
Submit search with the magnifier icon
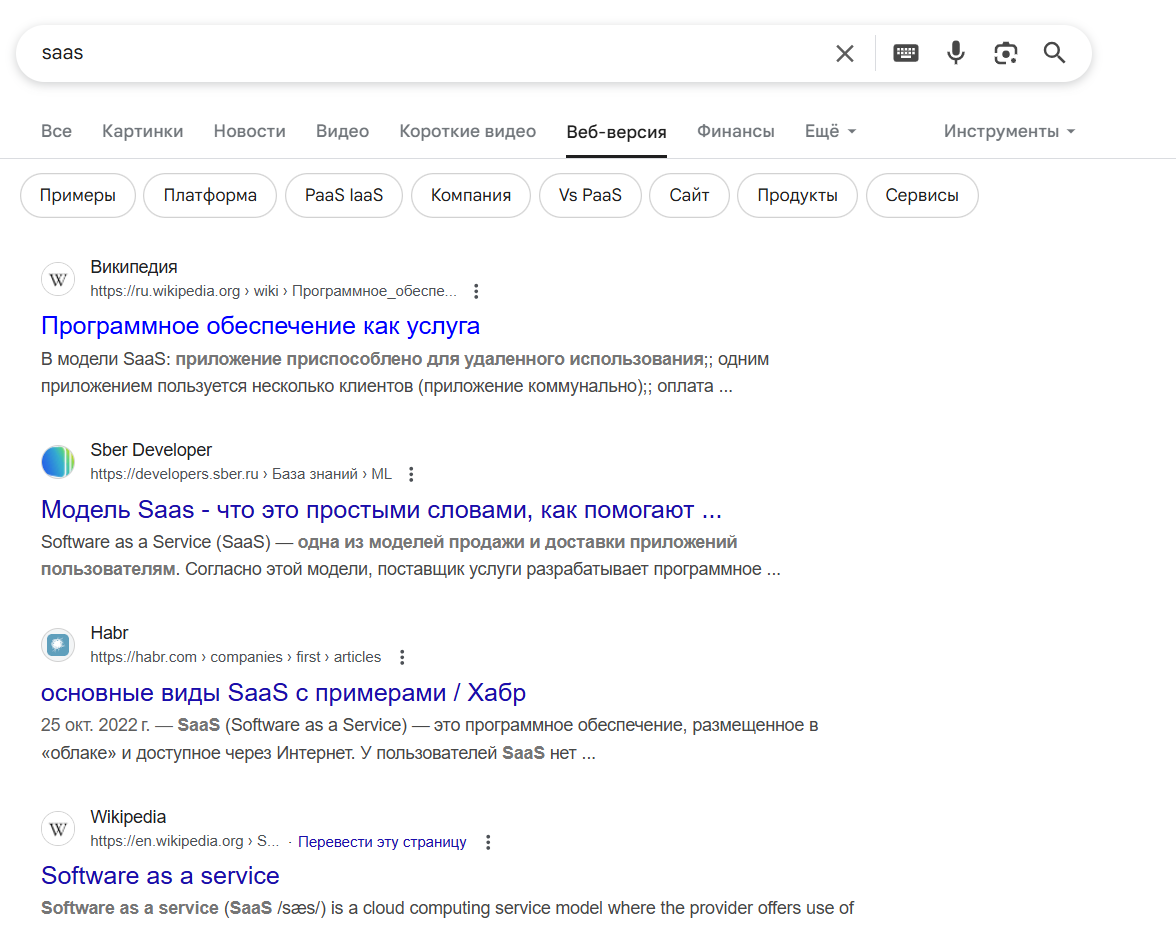click(1054, 53)
